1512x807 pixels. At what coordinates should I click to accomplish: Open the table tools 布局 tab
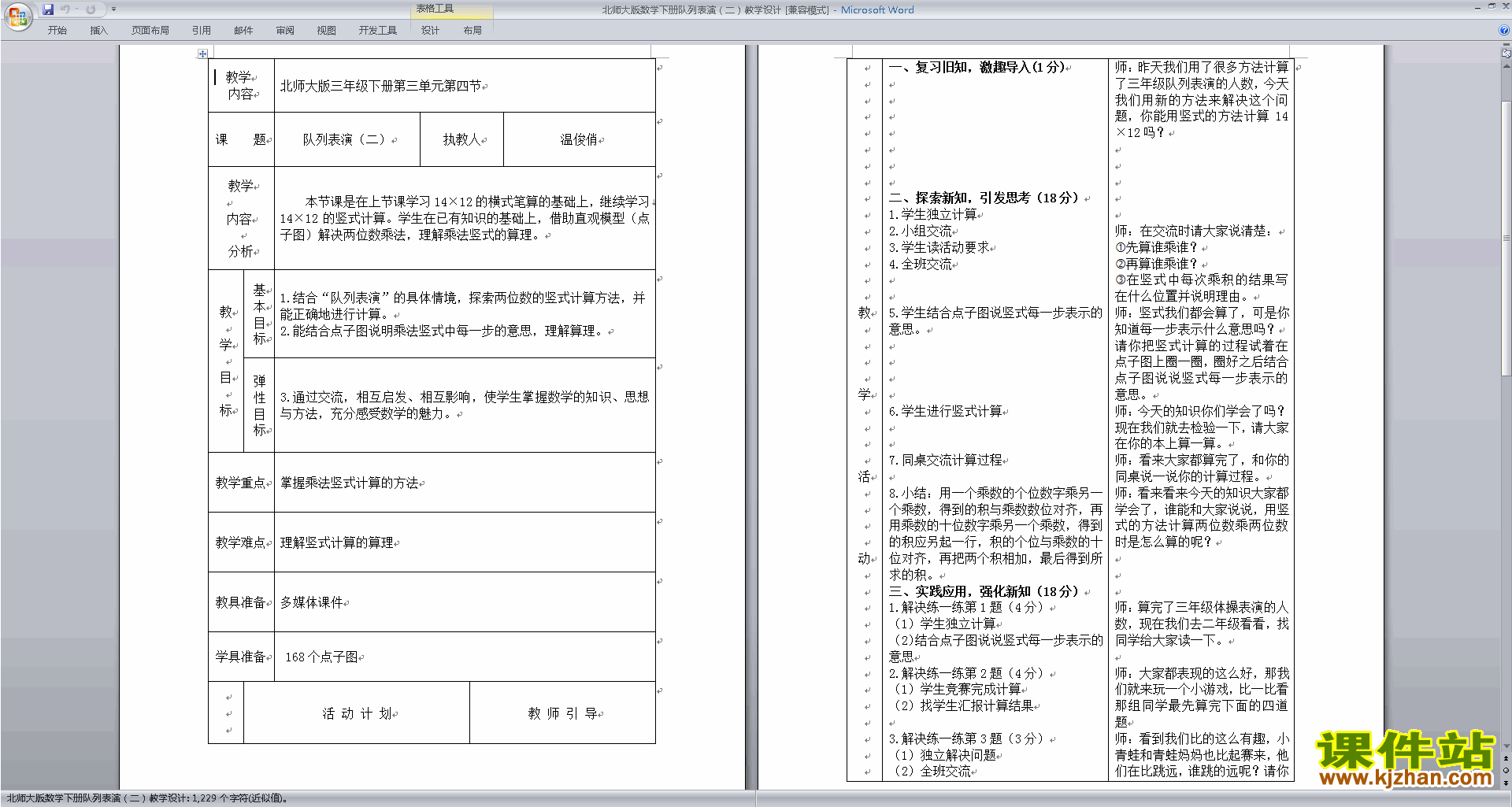pos(472,31)
